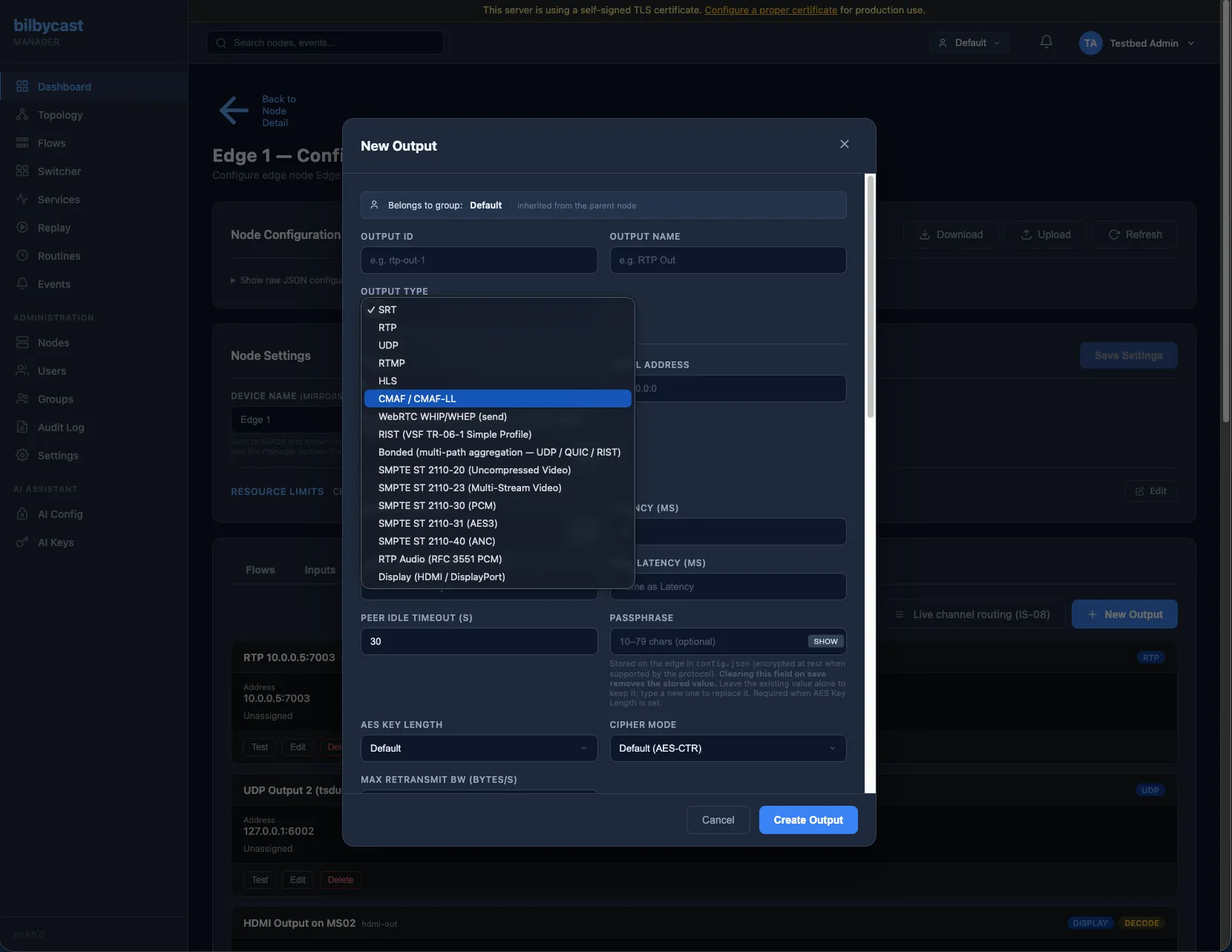
Task: Click the Peer Idle Timeout field
Action: point(479,641)
